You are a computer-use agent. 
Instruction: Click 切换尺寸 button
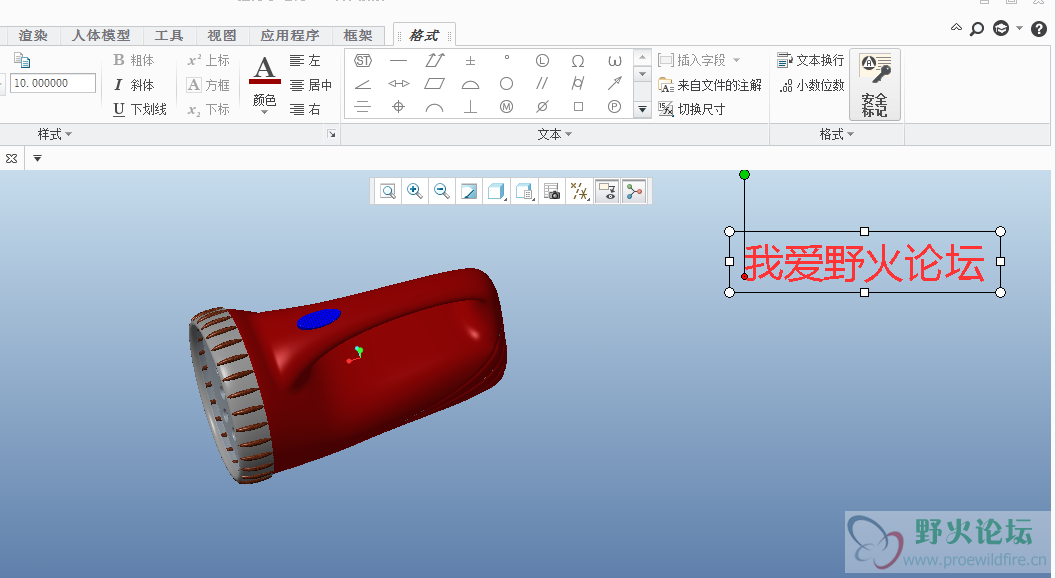pos(692,109)
